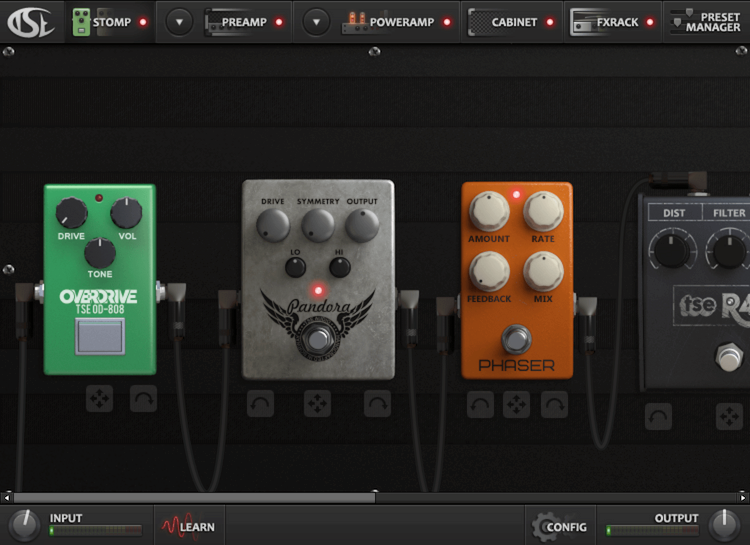This screenshot has width=750, height=545.
Task: Open dropdown arrow before PREAMP
Action: (179, 22)
